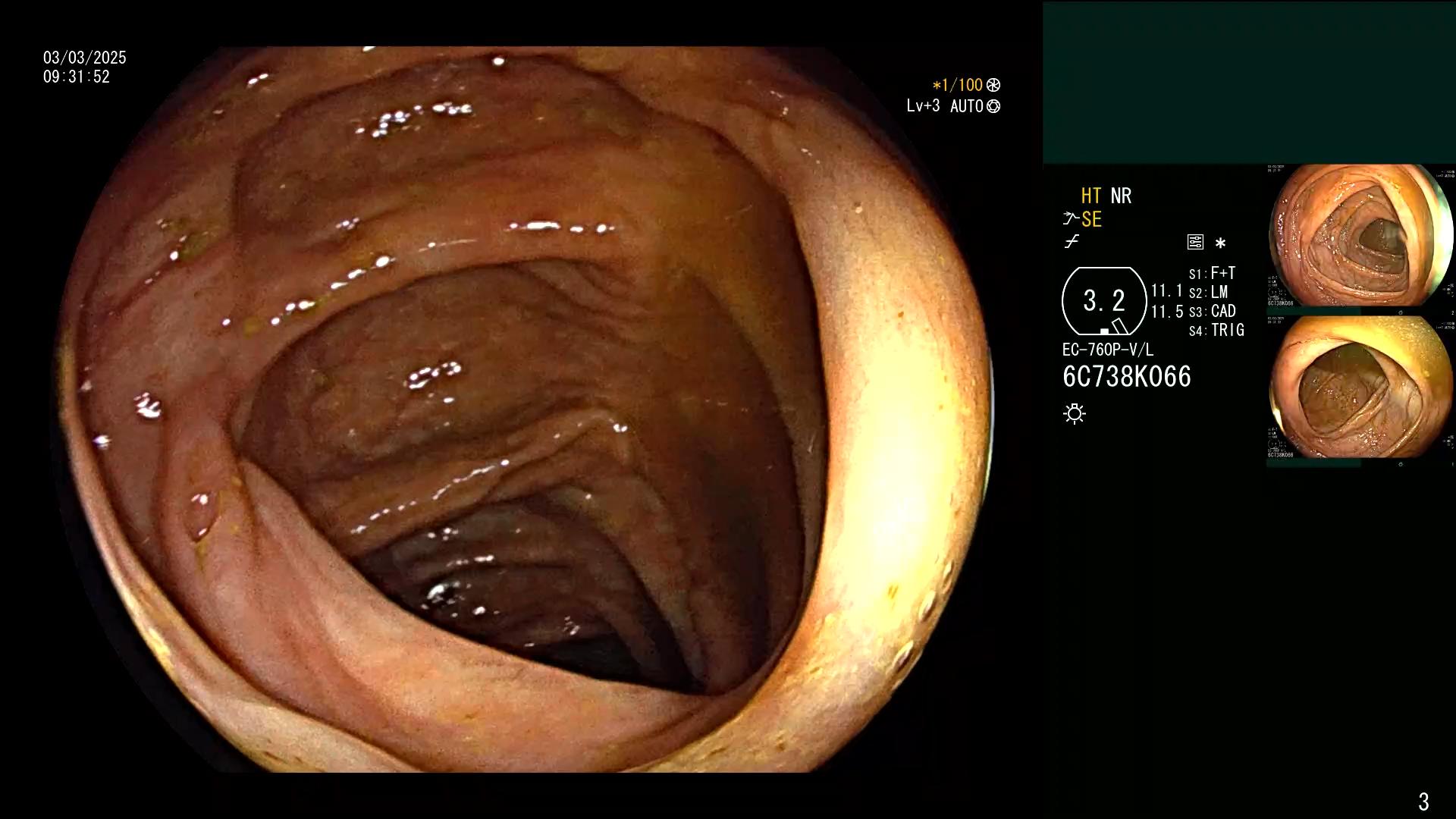Click the serial number 6C738K066
Screen dimensions: 1456x819
pyautogui.click(x=1127, y=376)
